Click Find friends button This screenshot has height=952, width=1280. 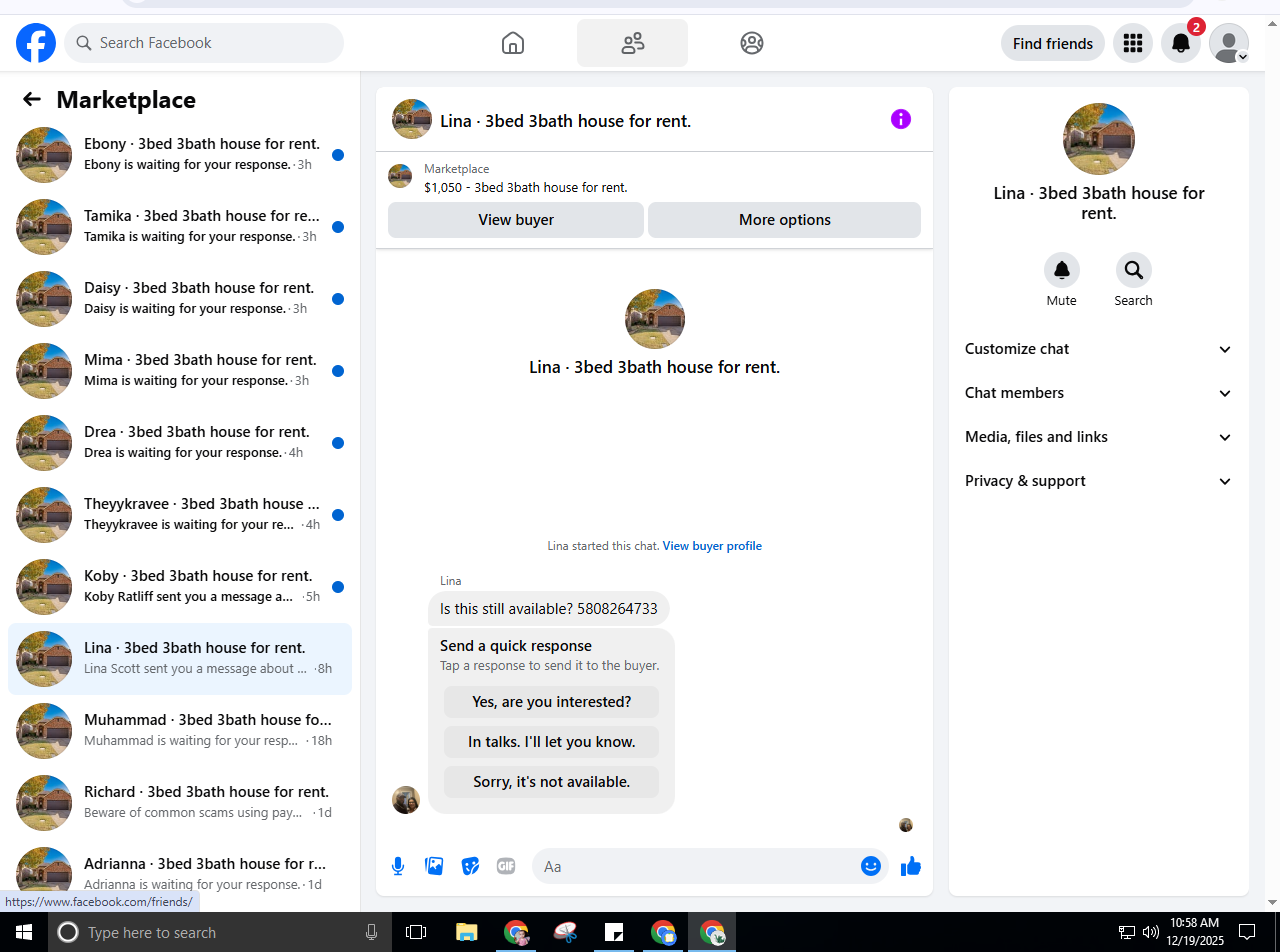(x=1053, y=43)
